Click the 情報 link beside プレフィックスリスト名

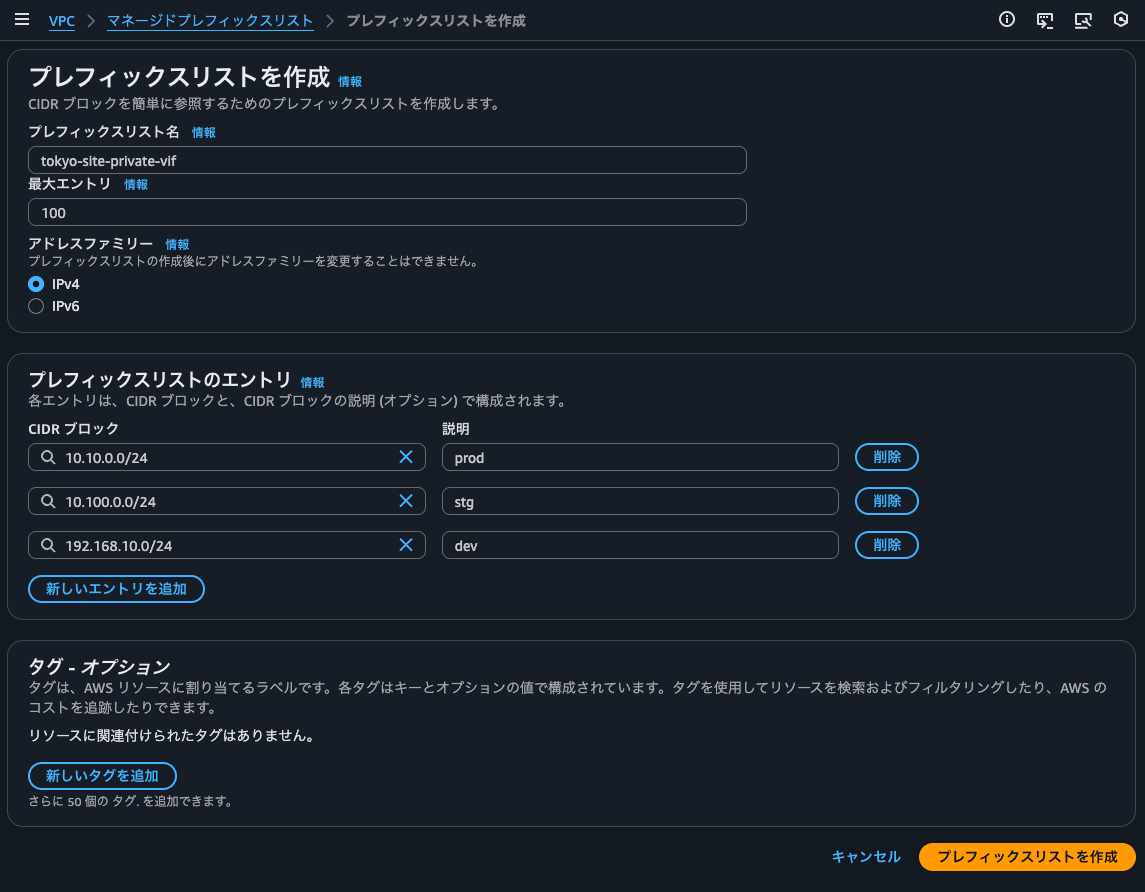tap(203, 132)
